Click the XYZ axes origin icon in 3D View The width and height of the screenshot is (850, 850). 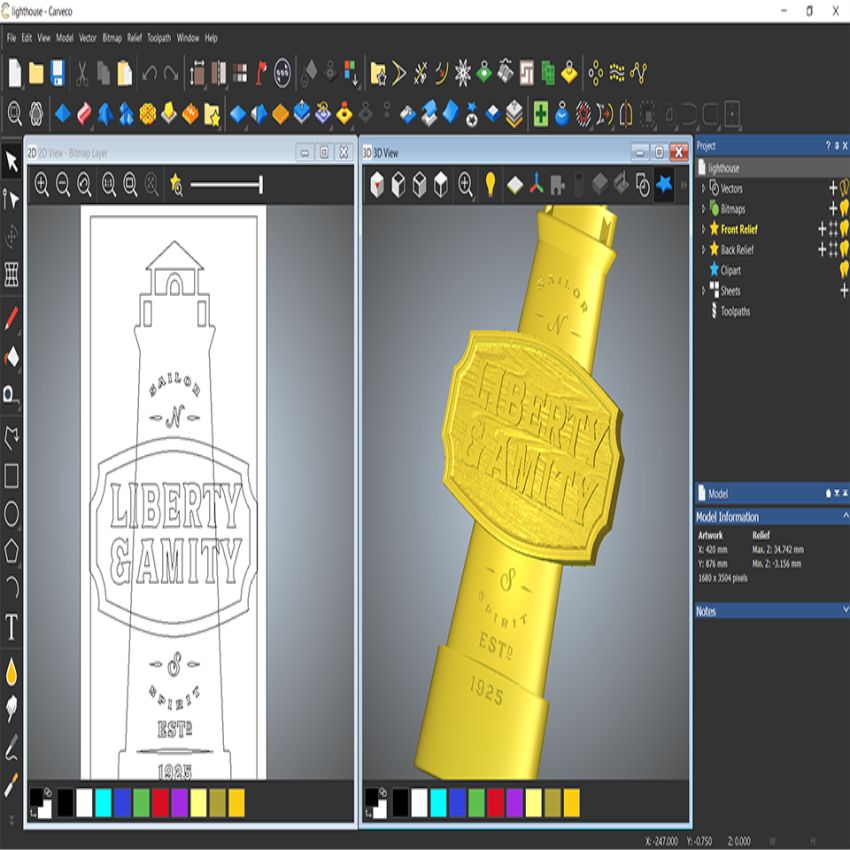coord(534,185)
